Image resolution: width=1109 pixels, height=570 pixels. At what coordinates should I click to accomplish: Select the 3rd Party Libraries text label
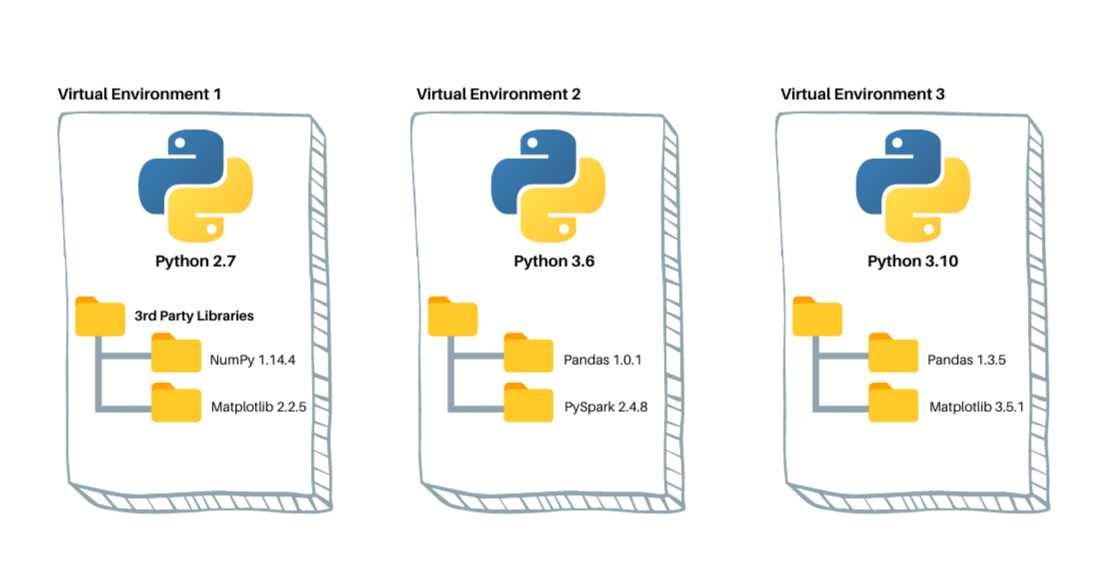click(x=194, y=316)
